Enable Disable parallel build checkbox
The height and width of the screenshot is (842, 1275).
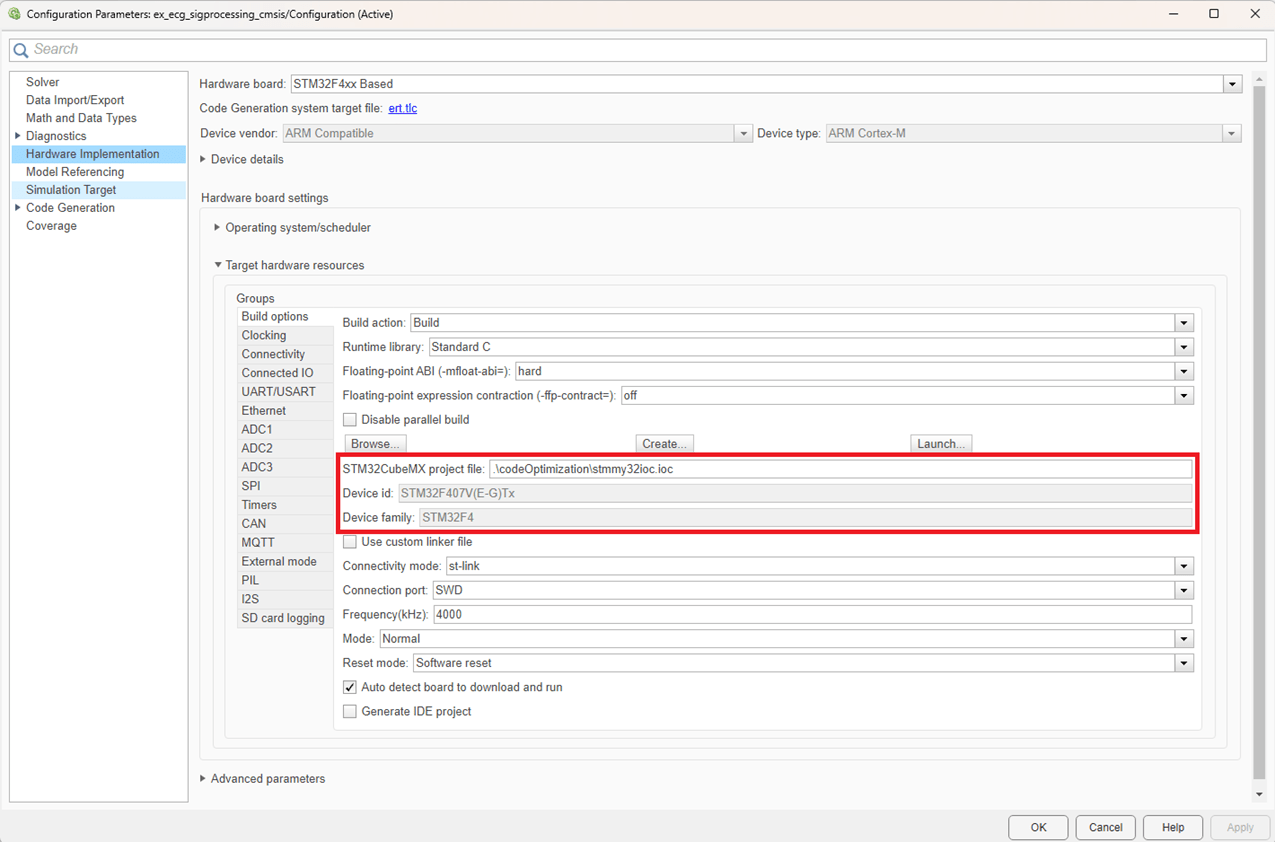(x=350, y=420)
